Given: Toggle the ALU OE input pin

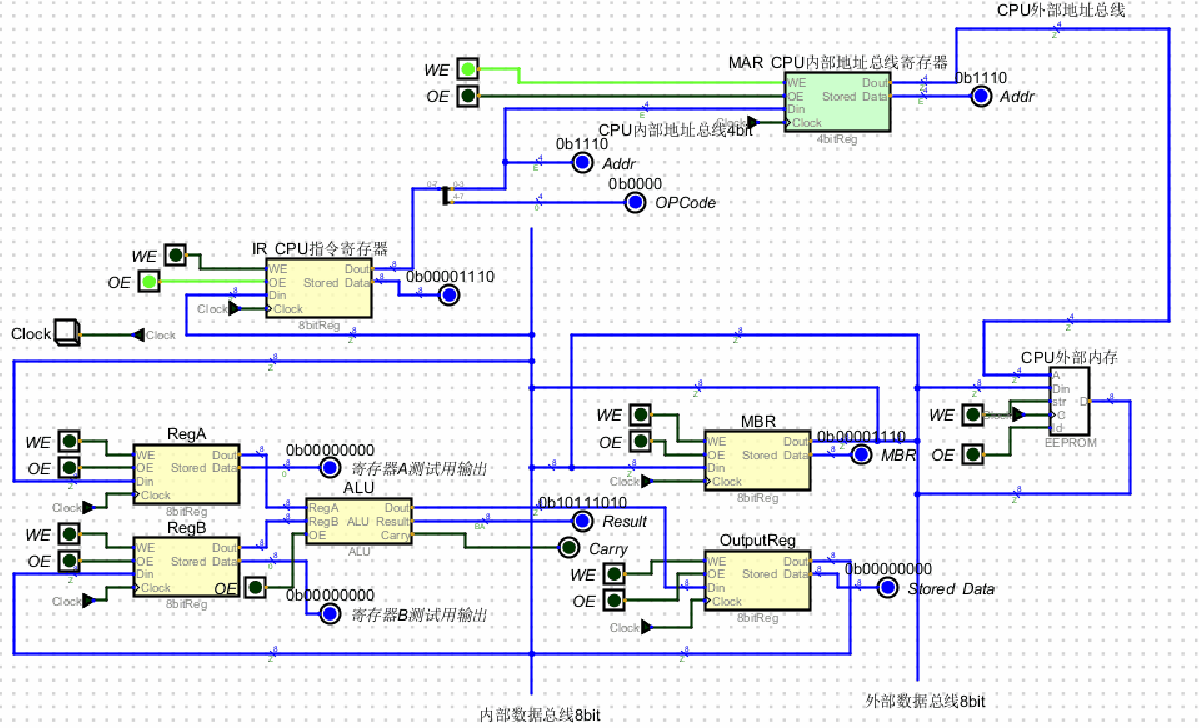Looking at the screenshot, I should coord(255,587).
